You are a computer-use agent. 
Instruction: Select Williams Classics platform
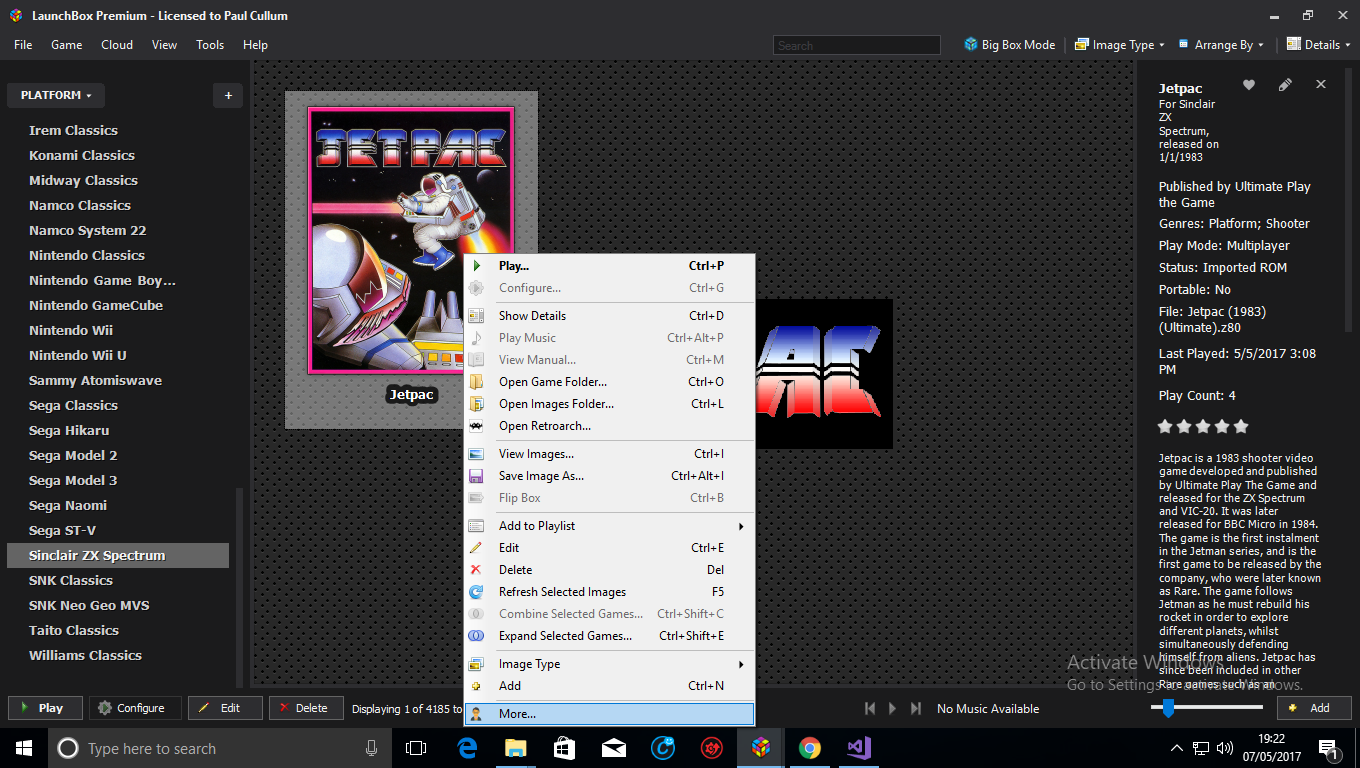[x=85, y=655]
